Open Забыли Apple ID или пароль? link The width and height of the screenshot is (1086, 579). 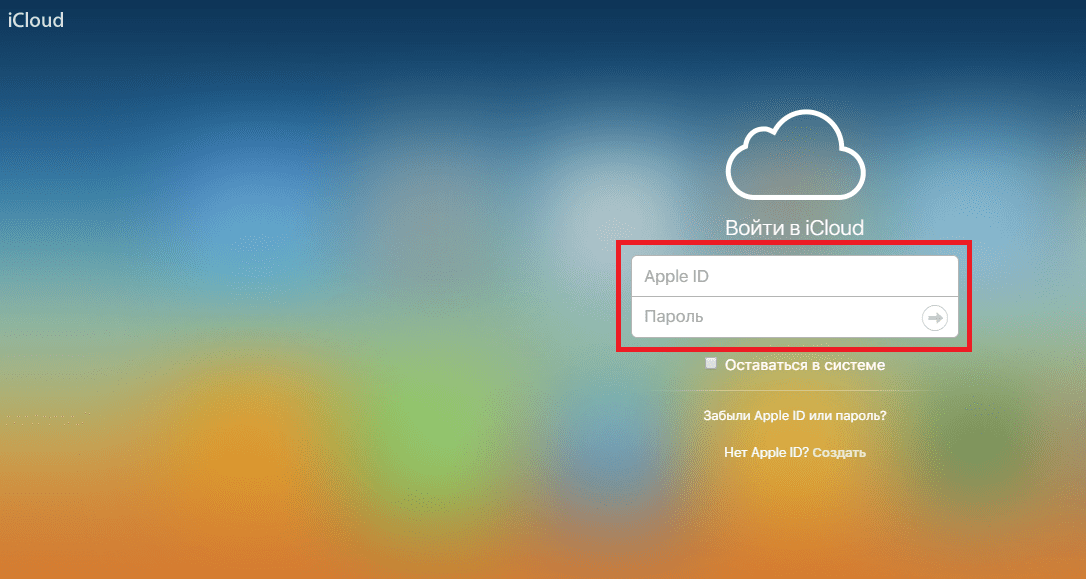click(x=794, y=416)
